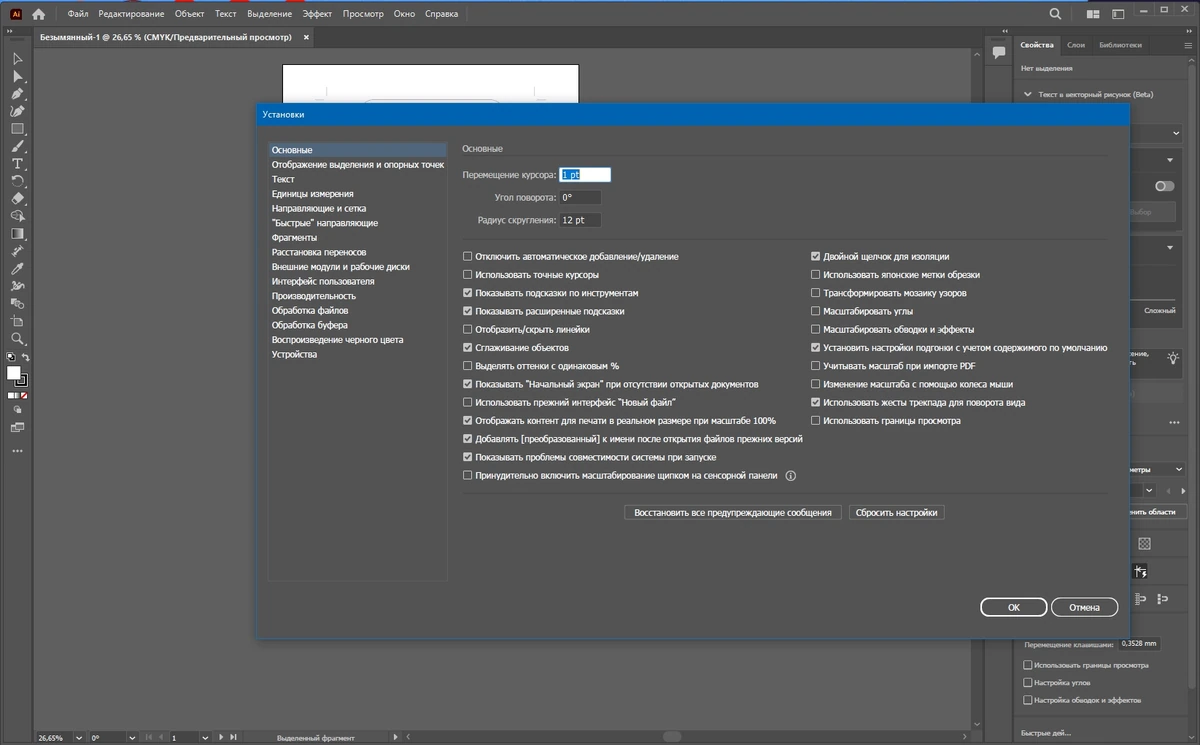1200x745 pixels.
Task: Set fill to None red-slash swatch
Action: pyautogui.click(x=26, y=395)
